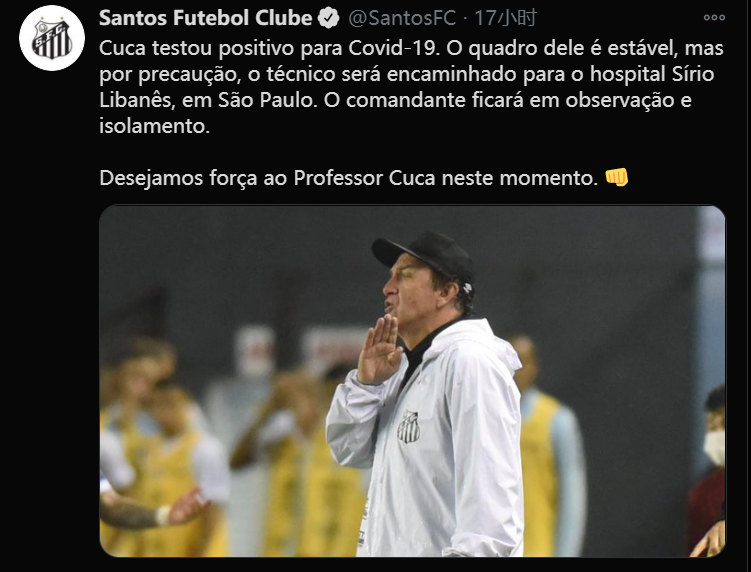Open the attached photo of the coach
751x572 pixels.
412,381
